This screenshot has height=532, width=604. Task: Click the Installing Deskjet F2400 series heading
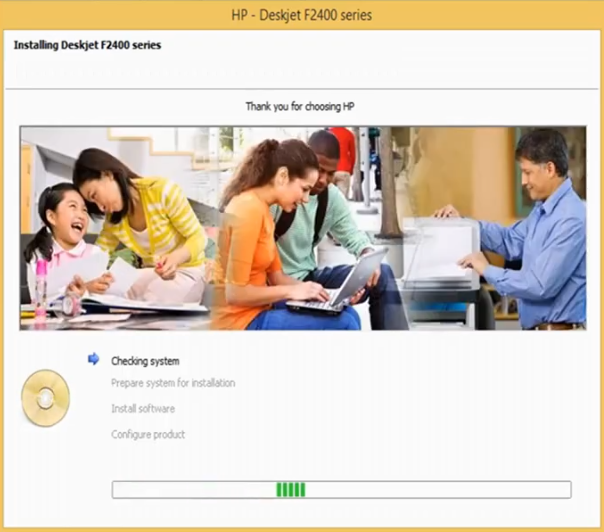(x=87, y=45)
